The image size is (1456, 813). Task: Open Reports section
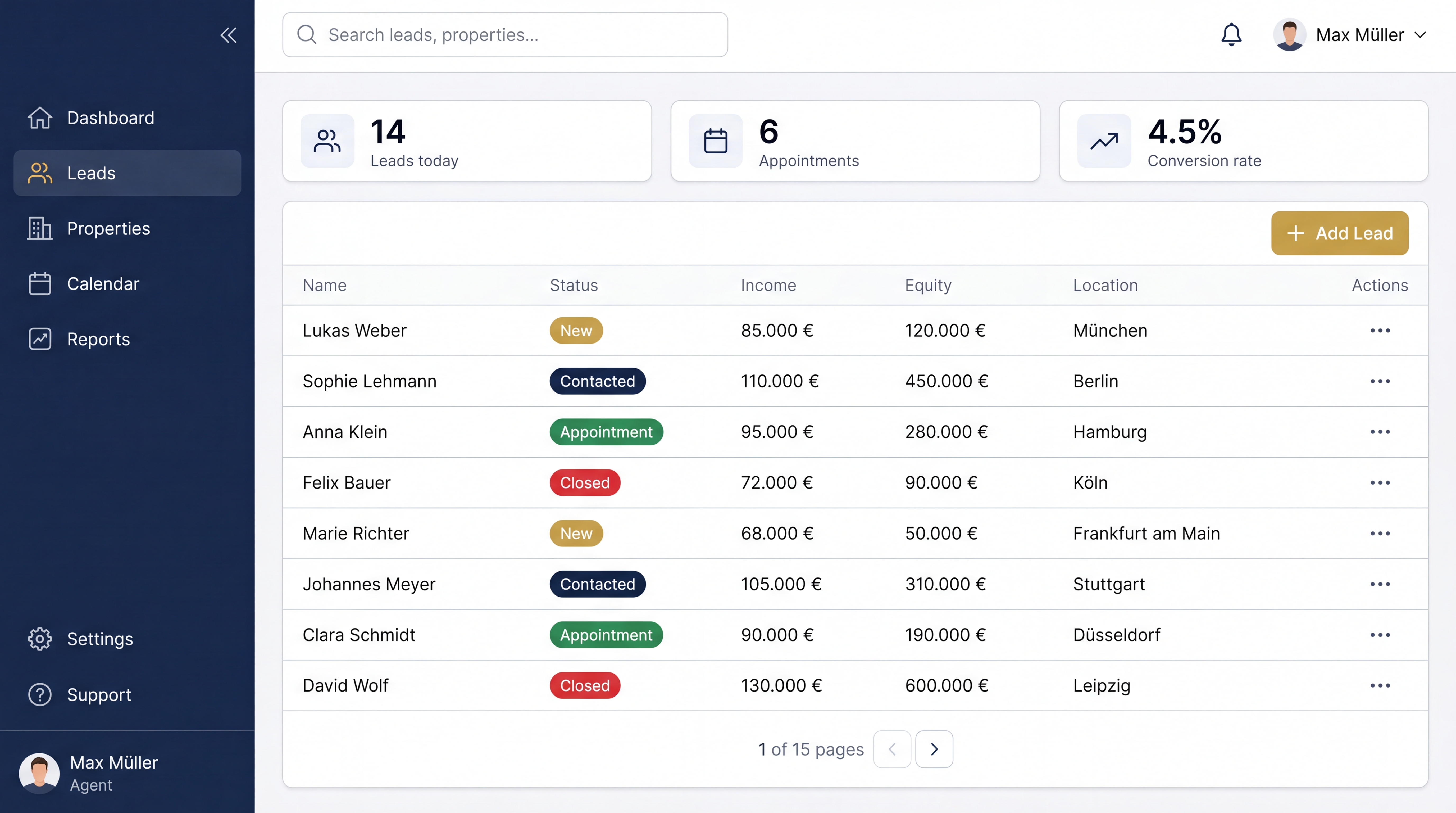(127, 339)
